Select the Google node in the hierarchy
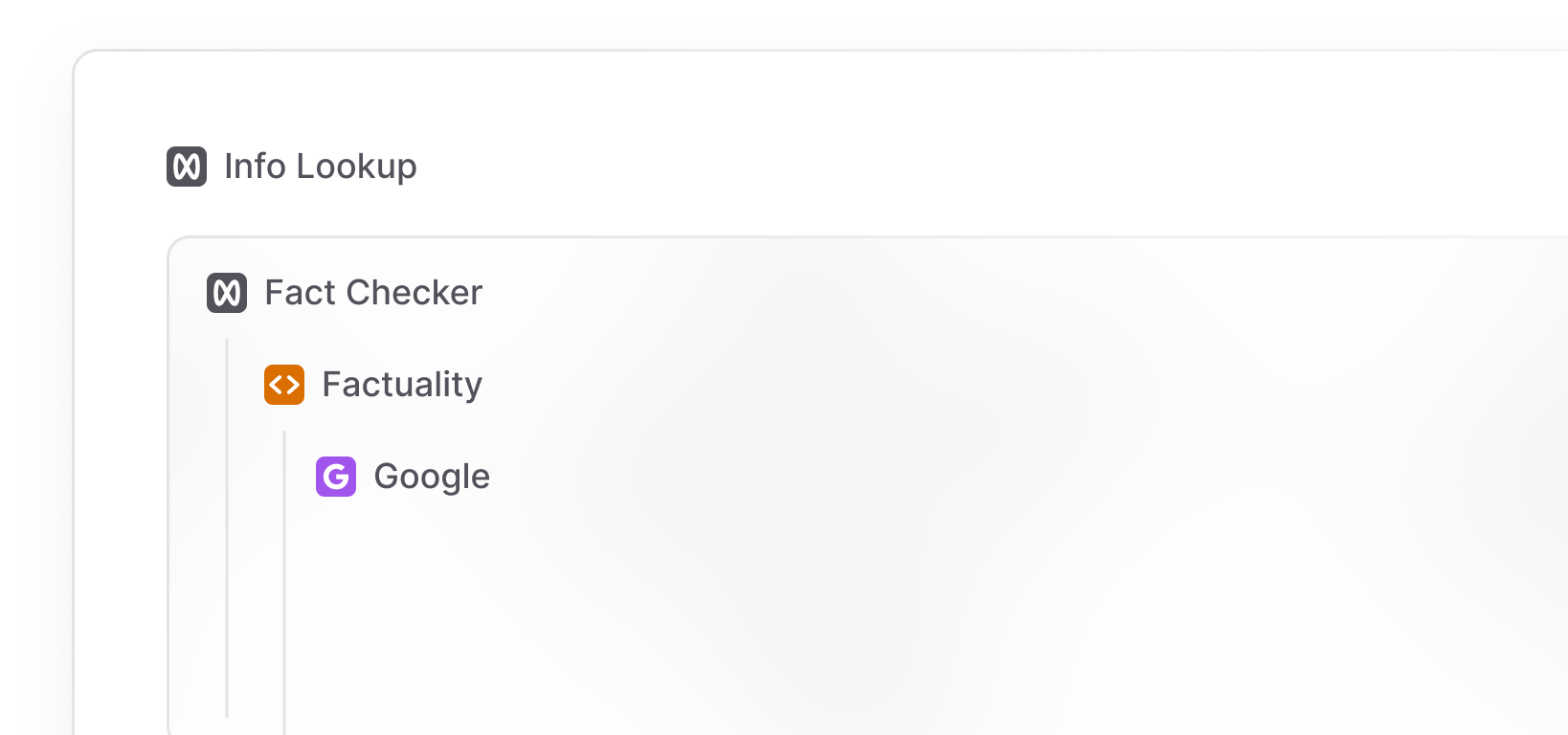Image resolution: width=1568 pixels, height=735 pixels. (432, 477)
